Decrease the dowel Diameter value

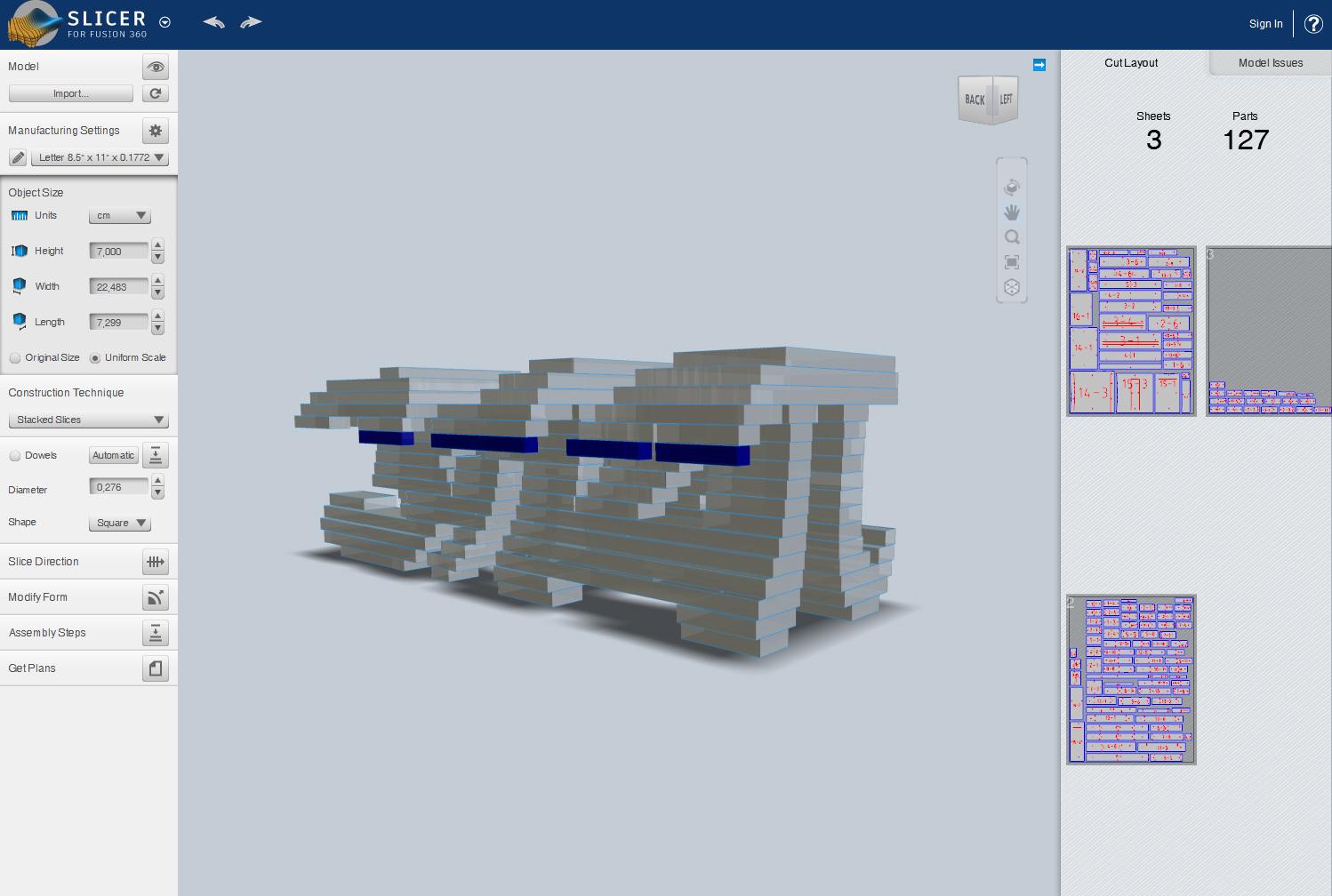pos(157,492)
